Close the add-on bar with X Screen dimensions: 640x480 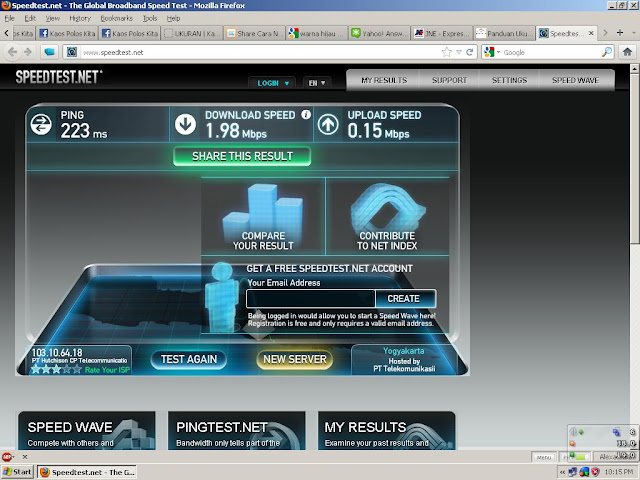tap(25, 457)
